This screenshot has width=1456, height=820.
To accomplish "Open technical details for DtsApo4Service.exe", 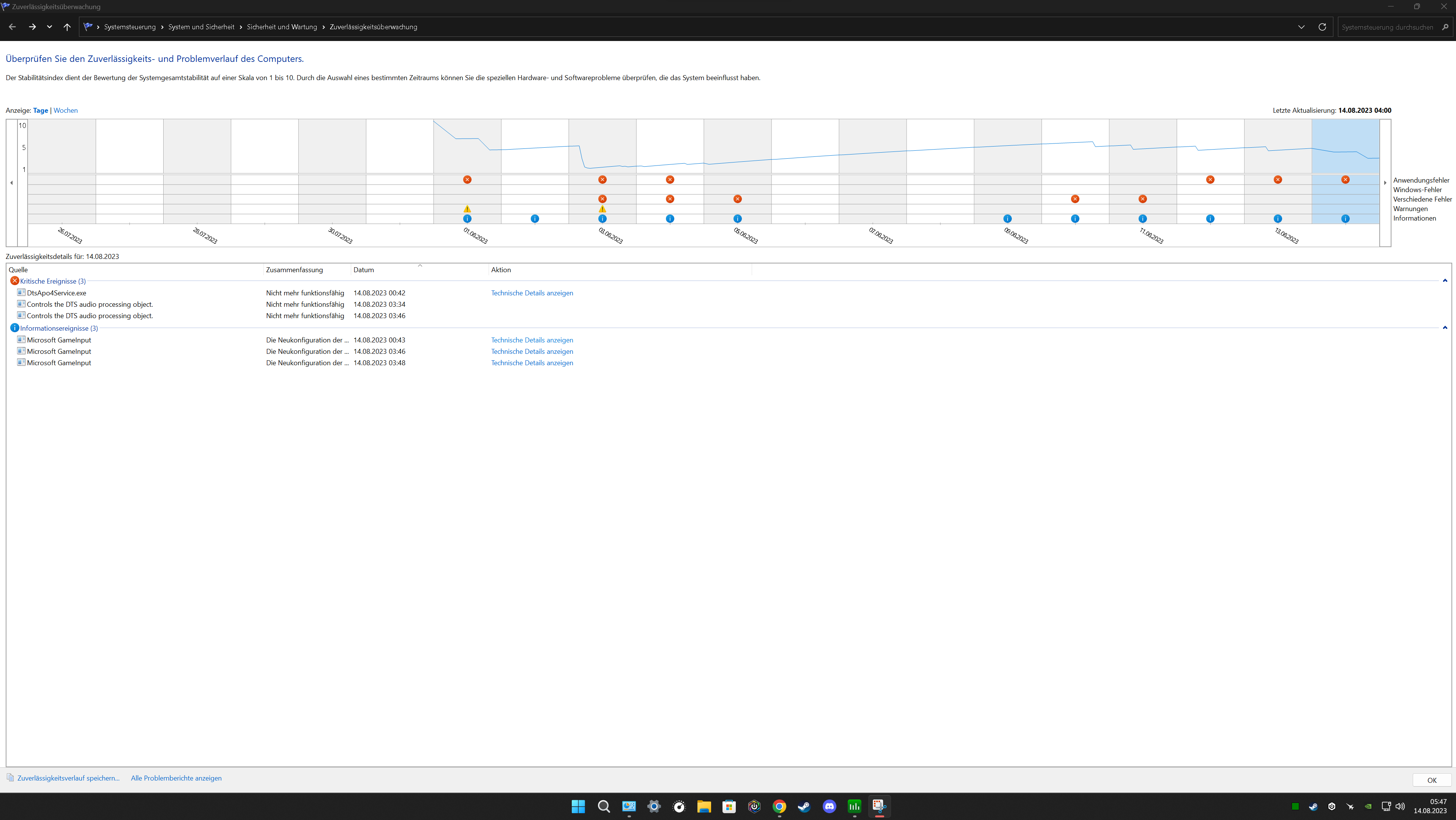I will 531,293.
